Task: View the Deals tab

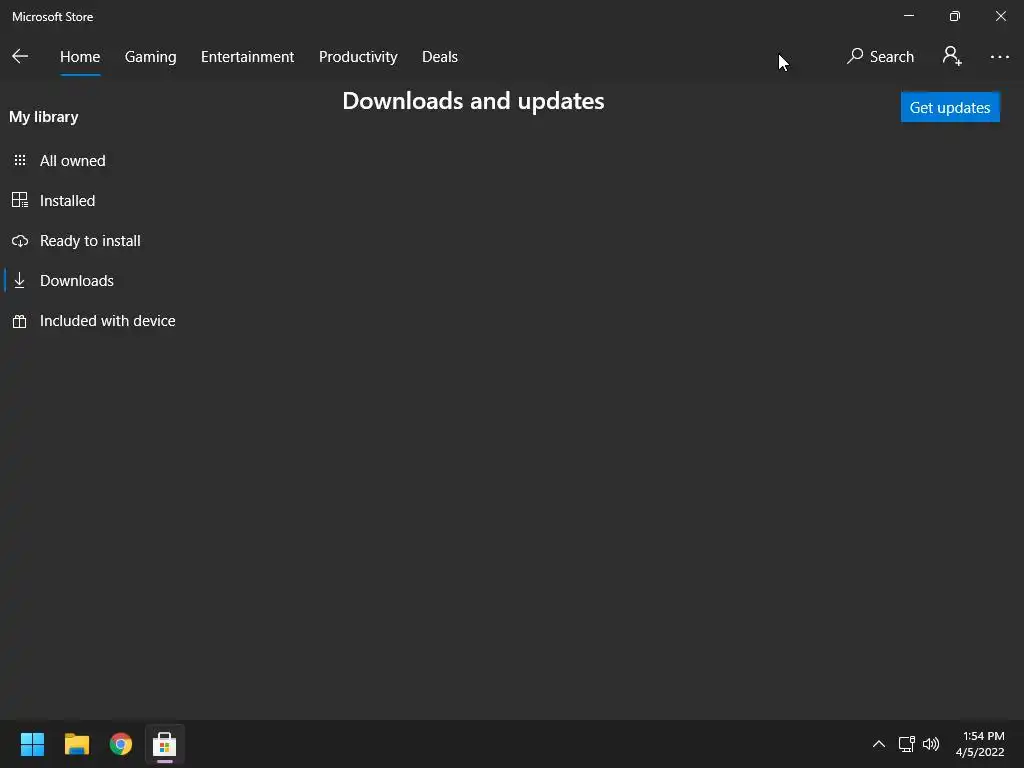Action: (x=440, y=57)
